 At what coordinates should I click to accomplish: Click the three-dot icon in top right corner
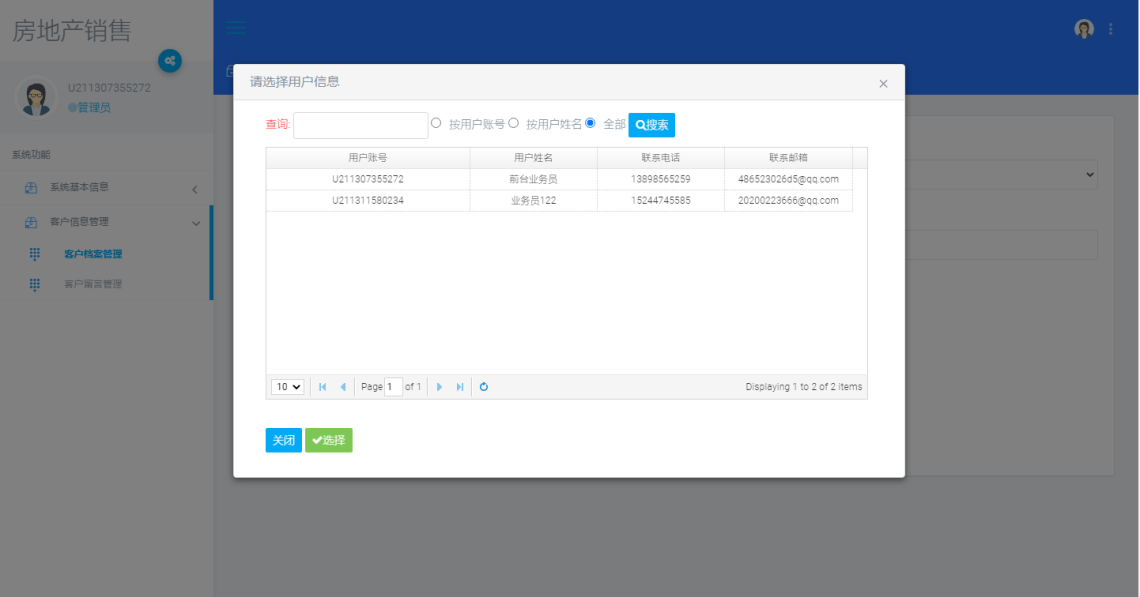point(1110,29)
